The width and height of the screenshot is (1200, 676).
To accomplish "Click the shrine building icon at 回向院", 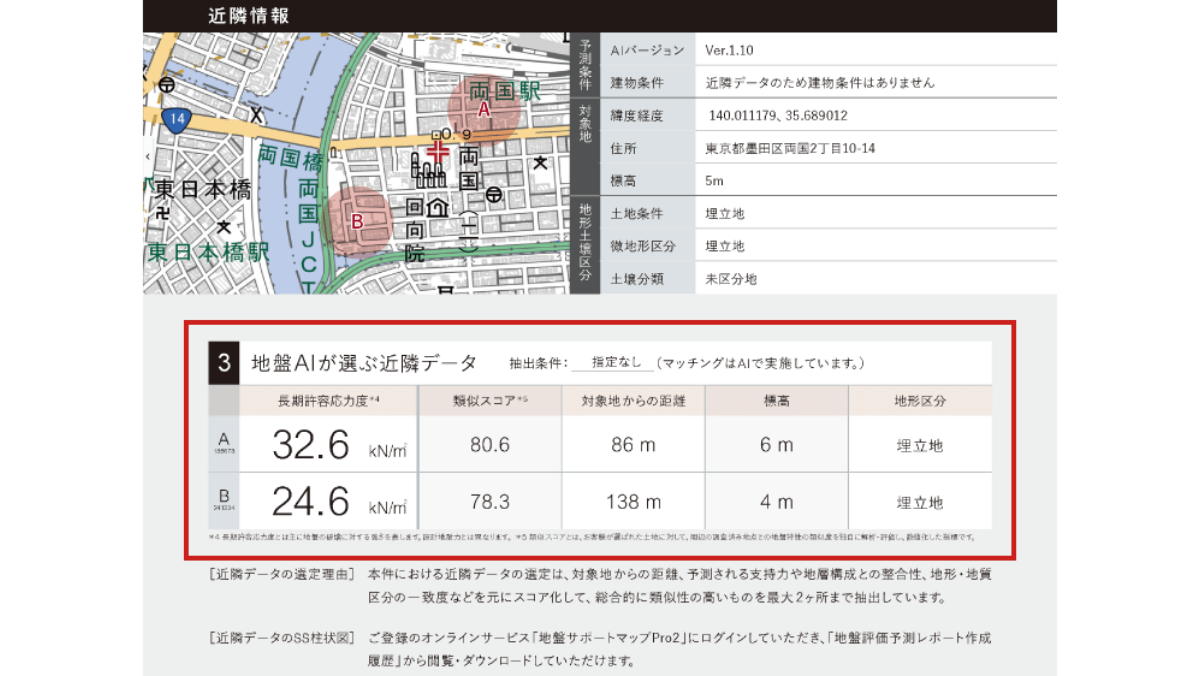I will (436, 209).
